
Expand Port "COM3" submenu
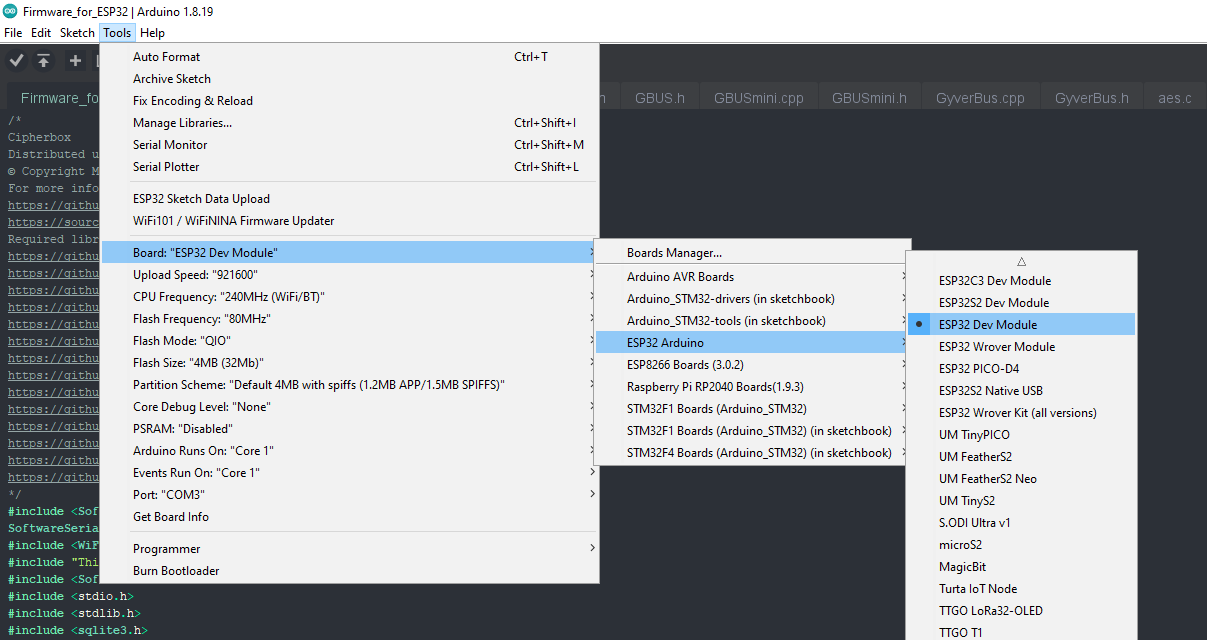point(350,495)
